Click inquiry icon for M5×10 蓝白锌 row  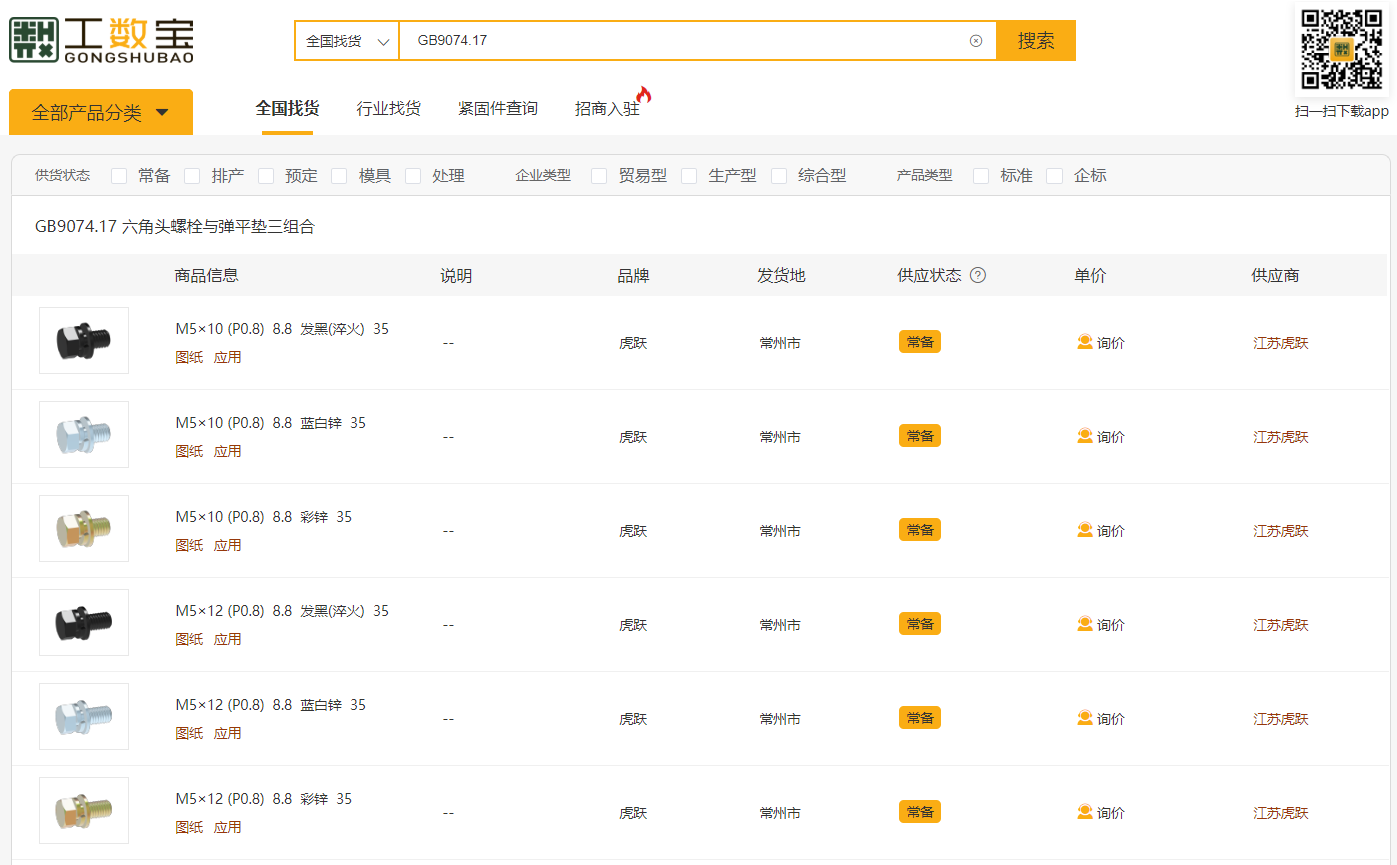[x=1085, y=436]
